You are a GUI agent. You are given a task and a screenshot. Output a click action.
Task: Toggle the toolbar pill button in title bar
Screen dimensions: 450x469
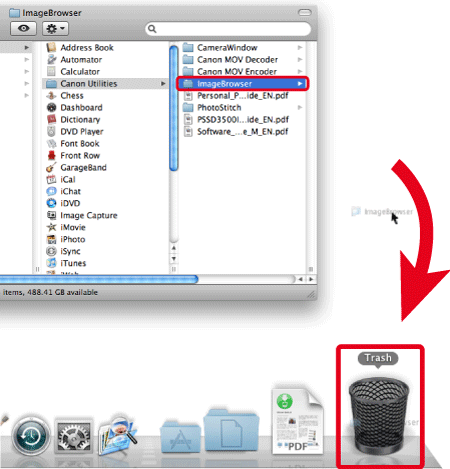coord(304,12)
